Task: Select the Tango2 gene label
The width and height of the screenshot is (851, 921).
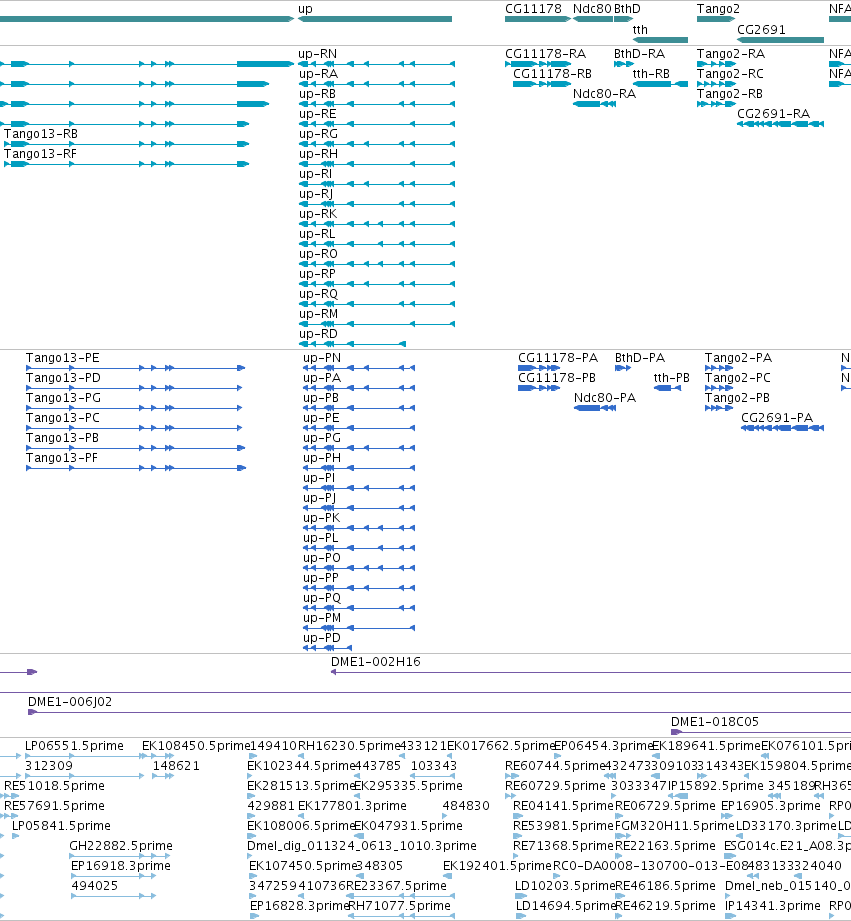Action: [x=718, y=9]
